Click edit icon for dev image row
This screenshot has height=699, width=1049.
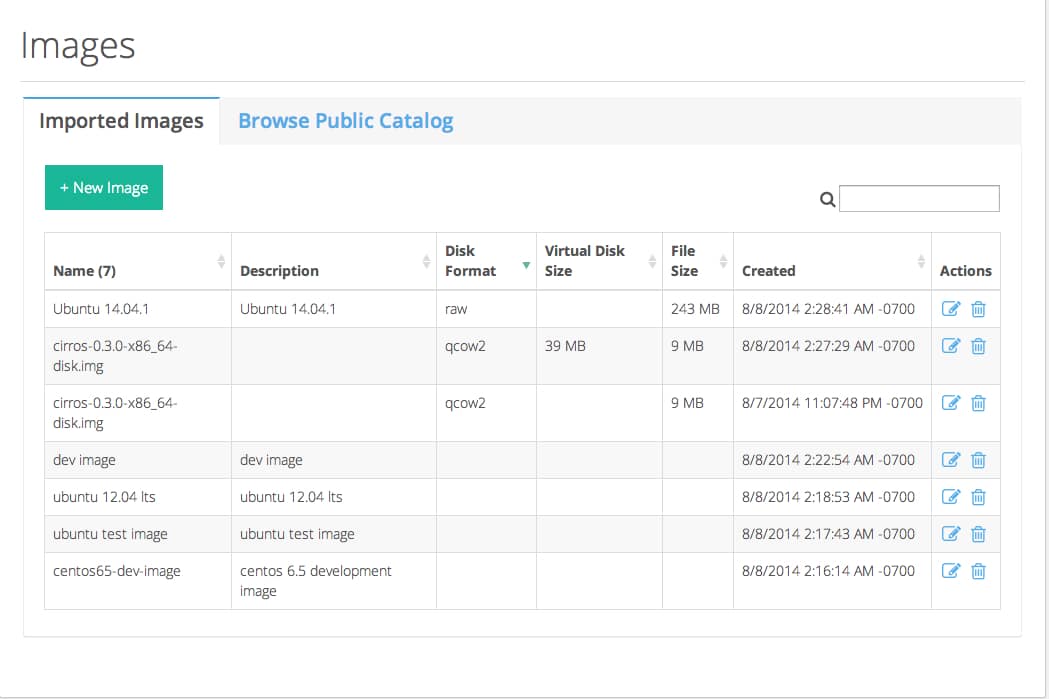click(951, 460)
